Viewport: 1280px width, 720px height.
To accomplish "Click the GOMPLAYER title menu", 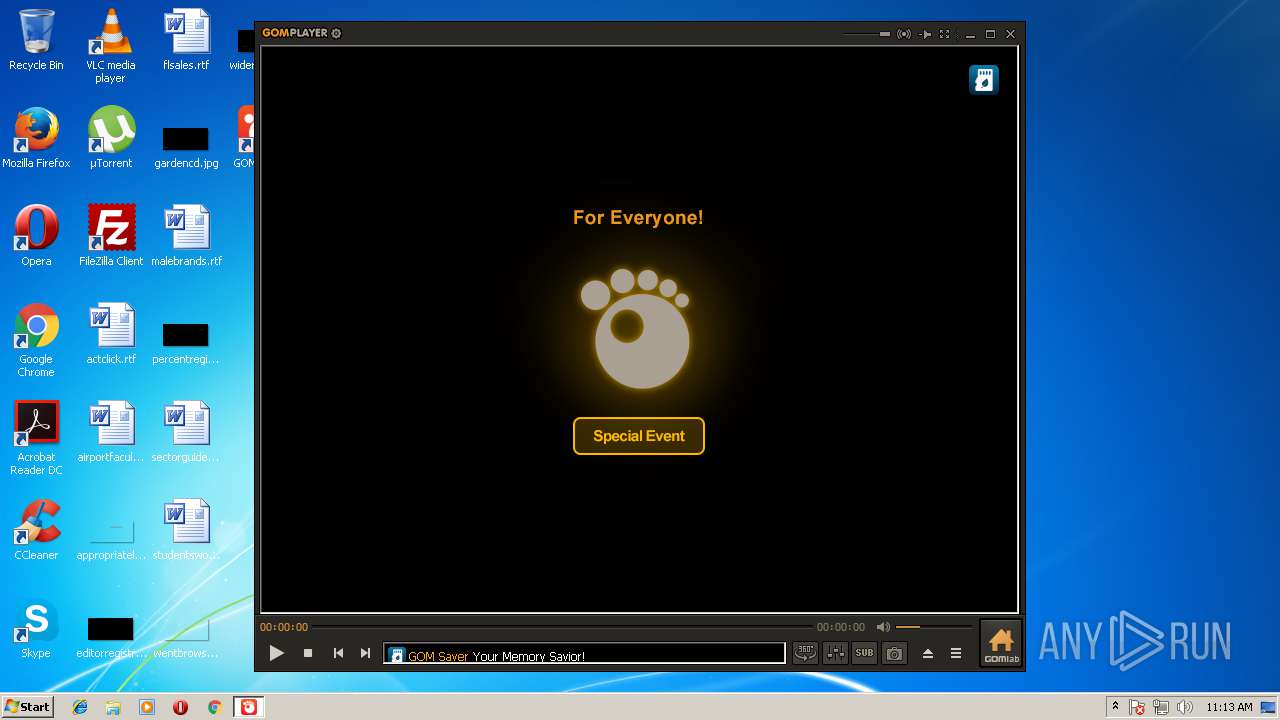I will (295, 33).
